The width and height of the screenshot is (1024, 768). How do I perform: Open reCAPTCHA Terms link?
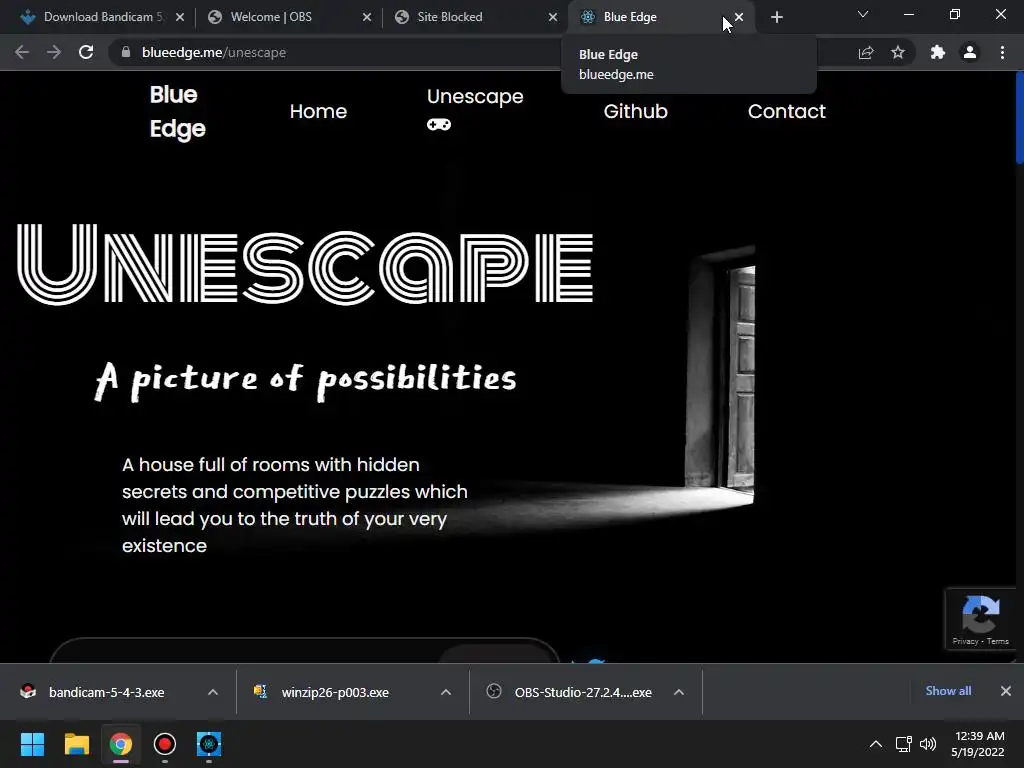click(x=998, y=641)
